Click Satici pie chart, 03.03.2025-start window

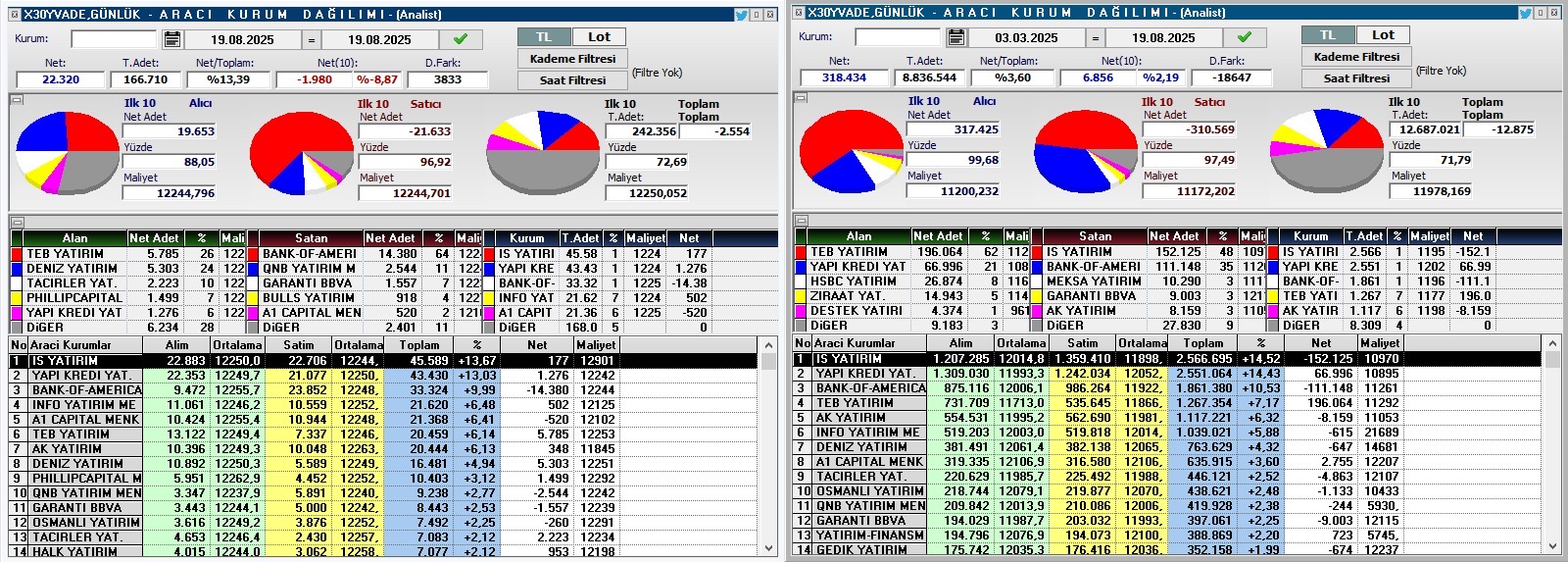(1086, 151)
